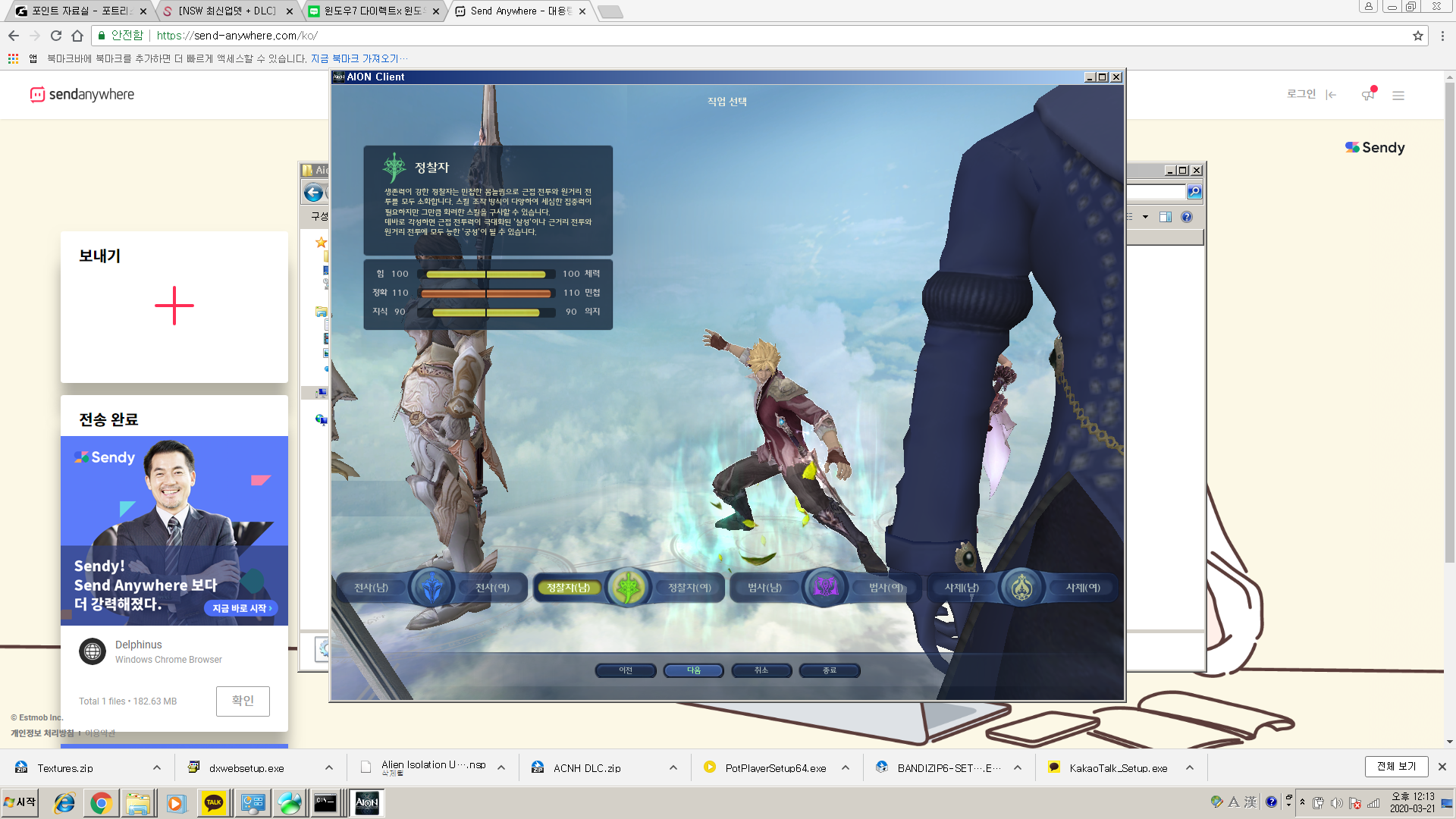Click the golden priest class emblem

[x=1021, y=588]
